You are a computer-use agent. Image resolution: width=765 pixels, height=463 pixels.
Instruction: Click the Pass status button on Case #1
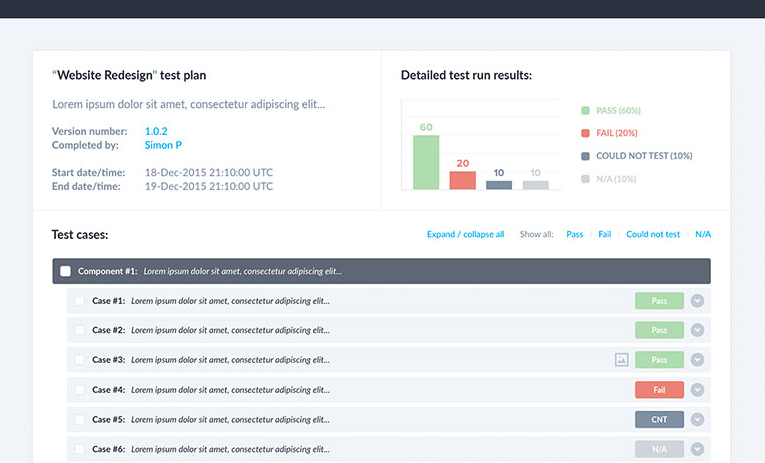(x=659, y=301)
